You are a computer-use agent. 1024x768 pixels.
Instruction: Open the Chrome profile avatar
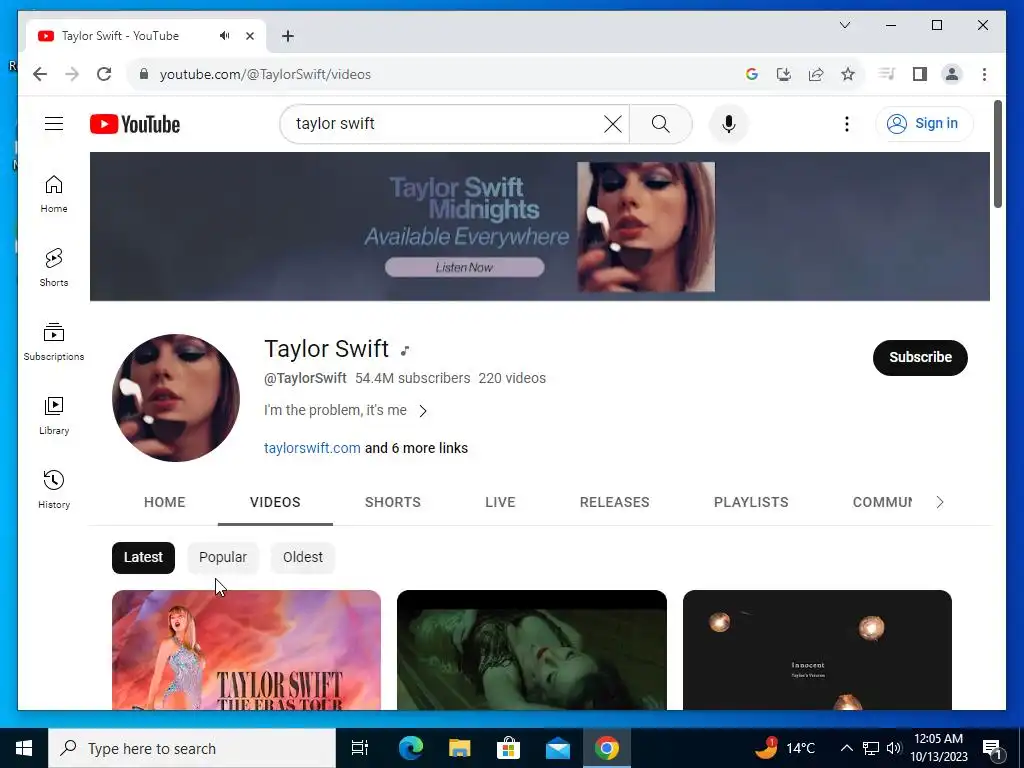point(952,74)
